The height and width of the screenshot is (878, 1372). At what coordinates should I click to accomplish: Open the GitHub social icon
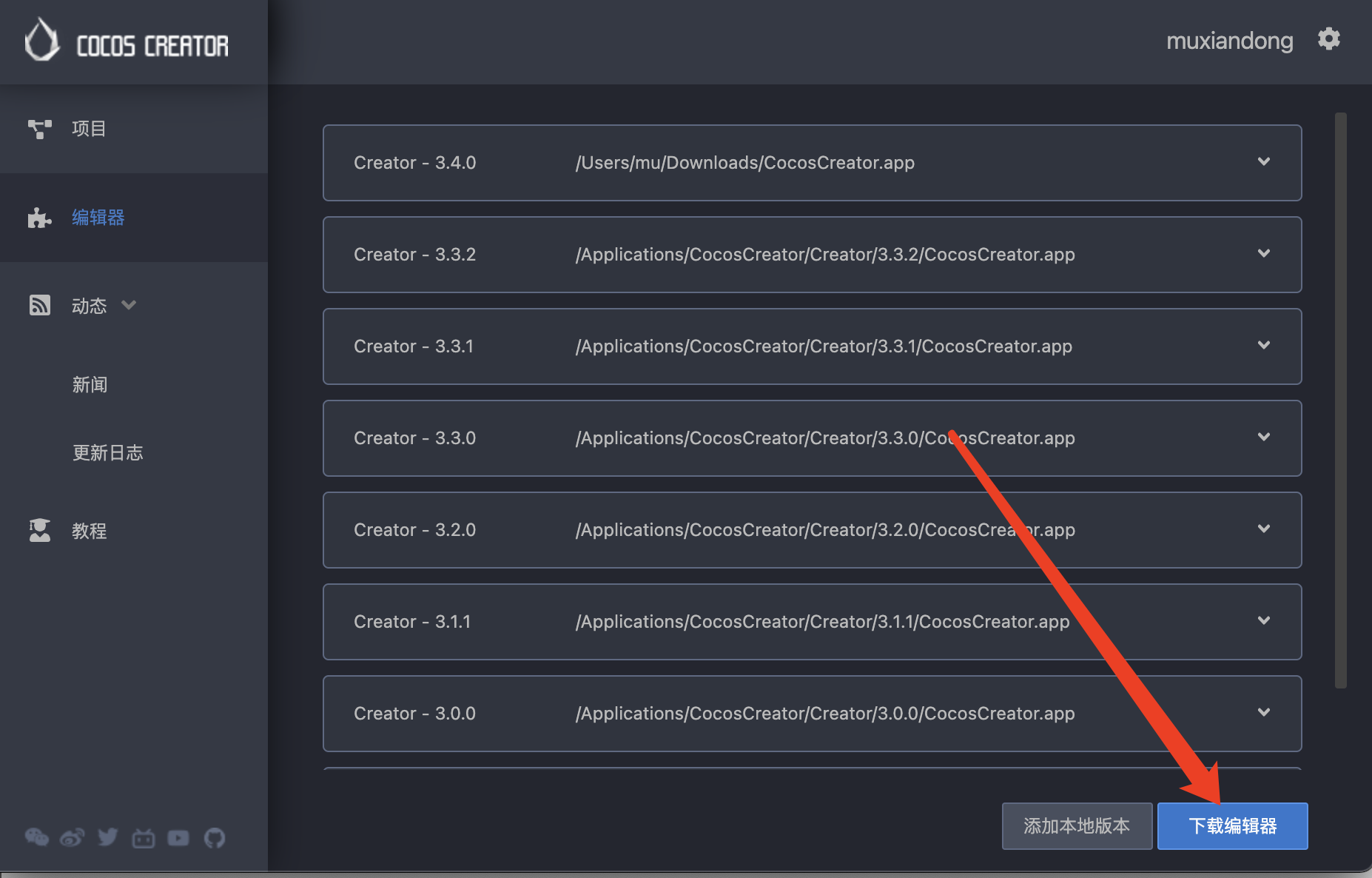[x=215, y=837]
